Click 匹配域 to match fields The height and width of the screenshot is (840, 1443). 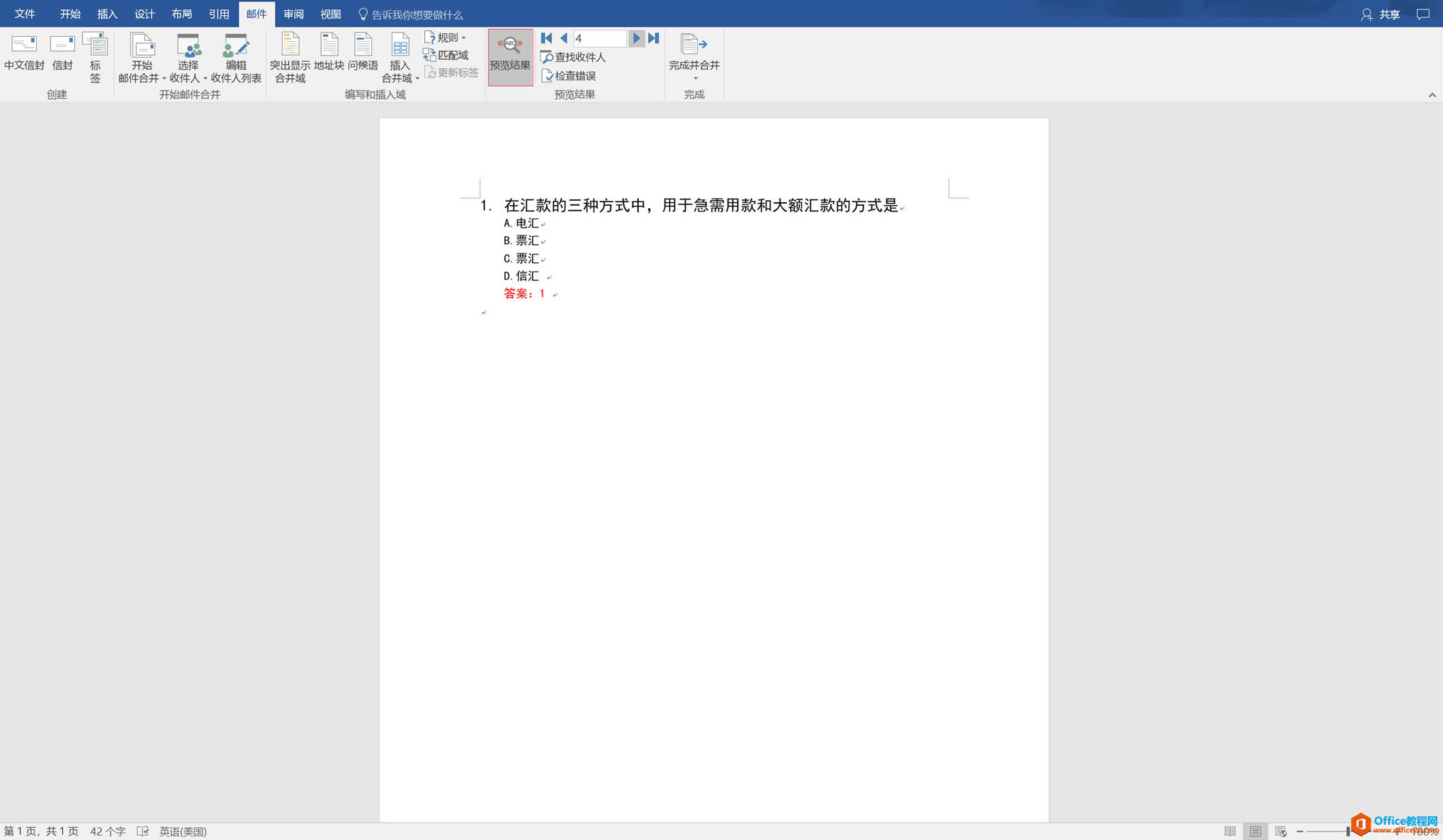[450, 54]
